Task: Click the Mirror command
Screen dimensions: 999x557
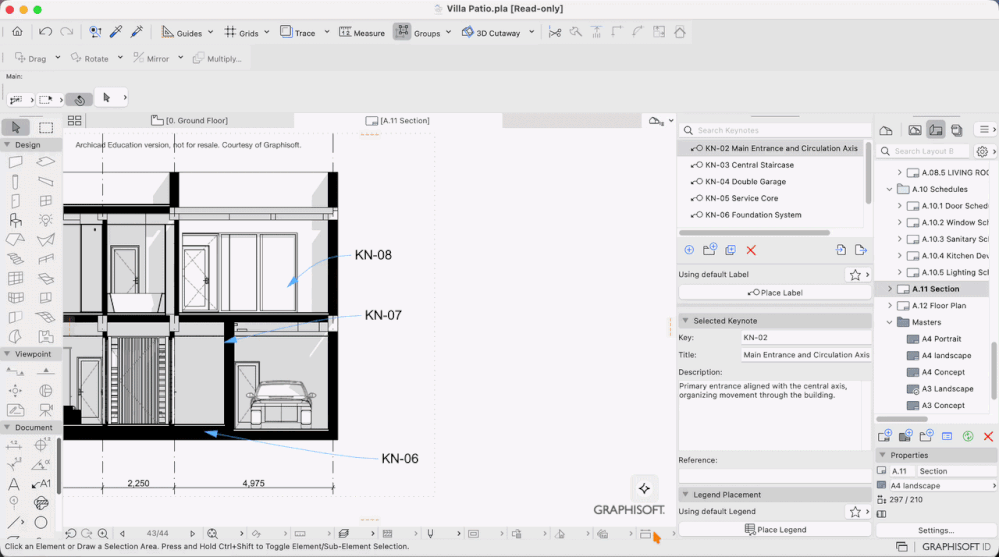Action: (151, 58)
